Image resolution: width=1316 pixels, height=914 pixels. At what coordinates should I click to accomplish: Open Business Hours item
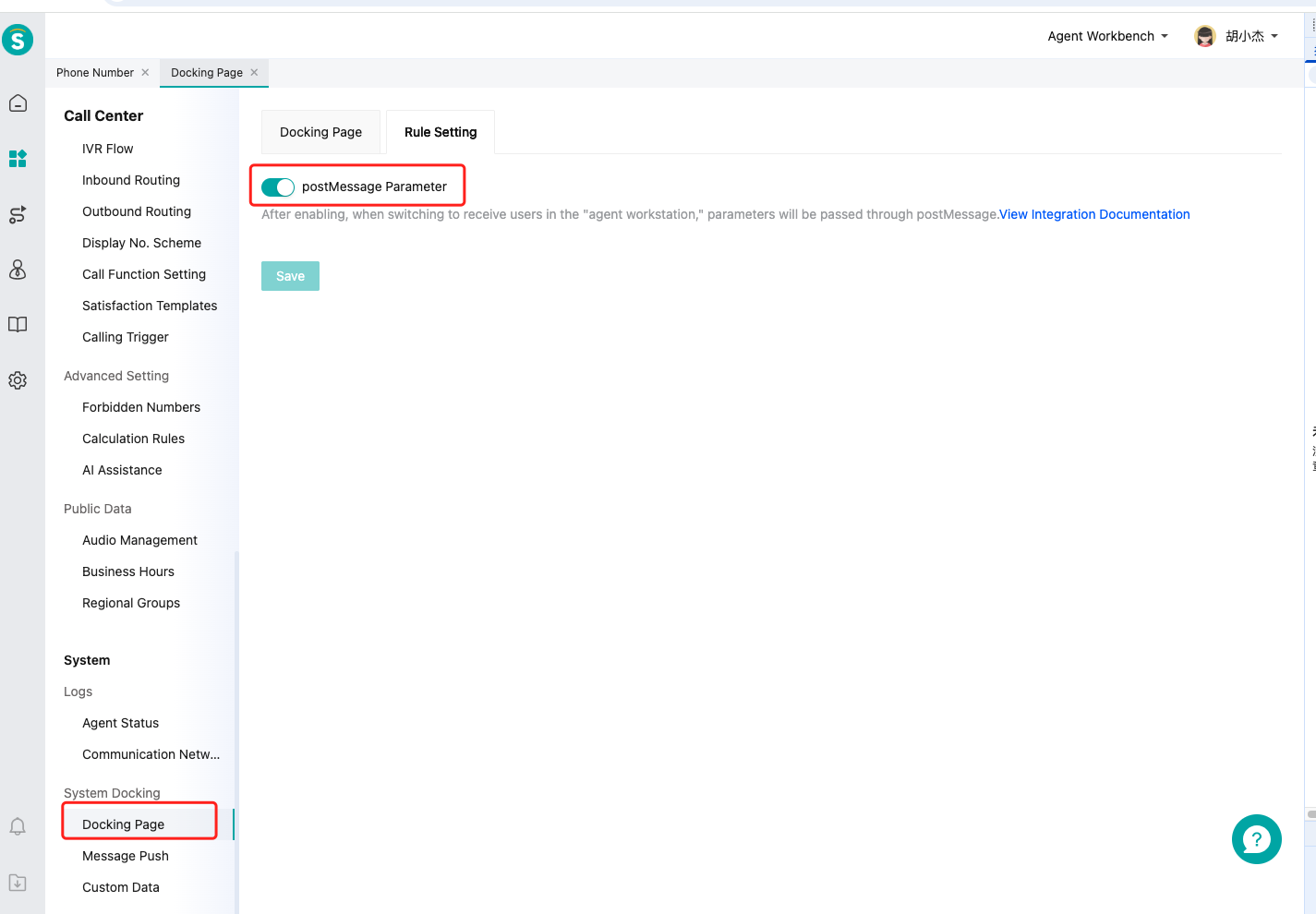click(x=128, y=571)
